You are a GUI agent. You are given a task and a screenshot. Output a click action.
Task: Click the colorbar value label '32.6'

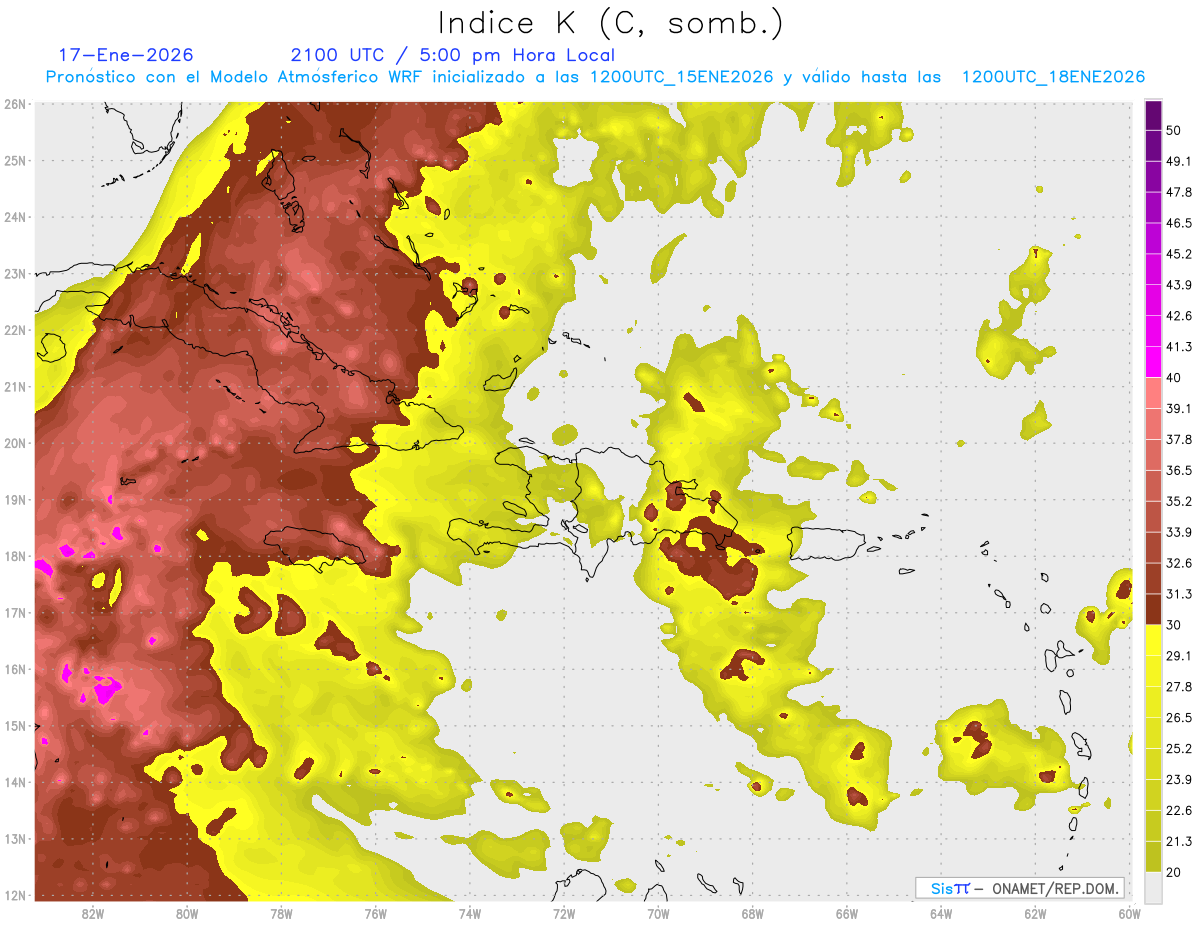[x=1178, y=563]
